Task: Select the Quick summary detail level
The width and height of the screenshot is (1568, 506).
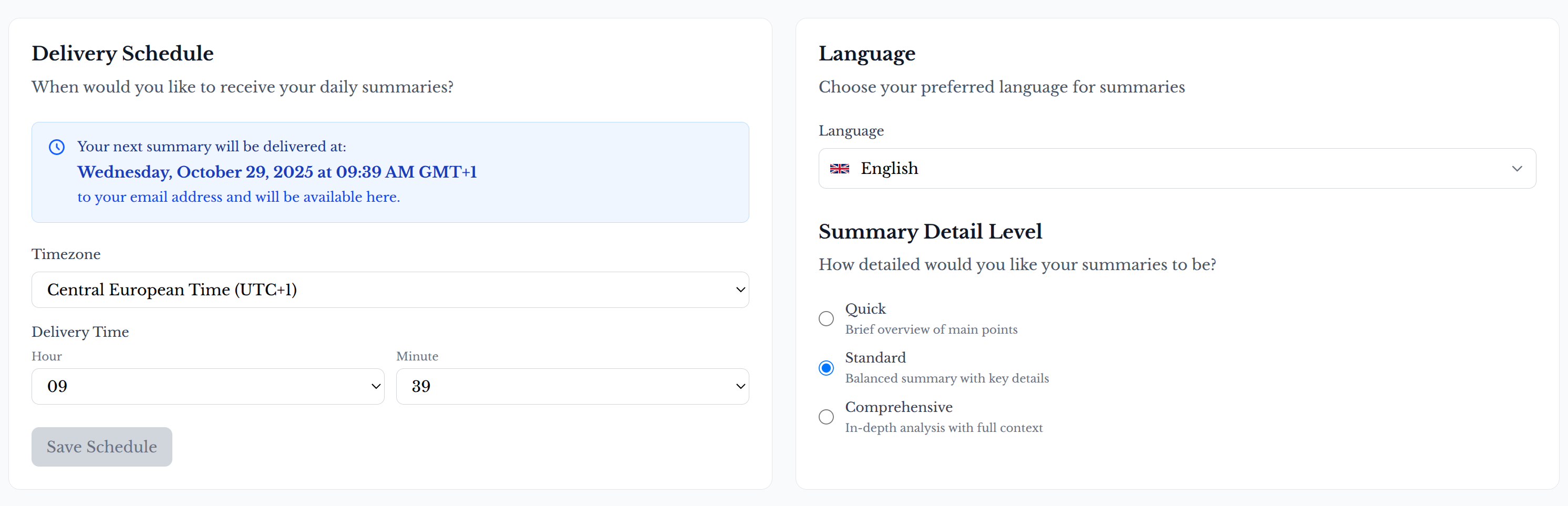Action: click(826, 318)
